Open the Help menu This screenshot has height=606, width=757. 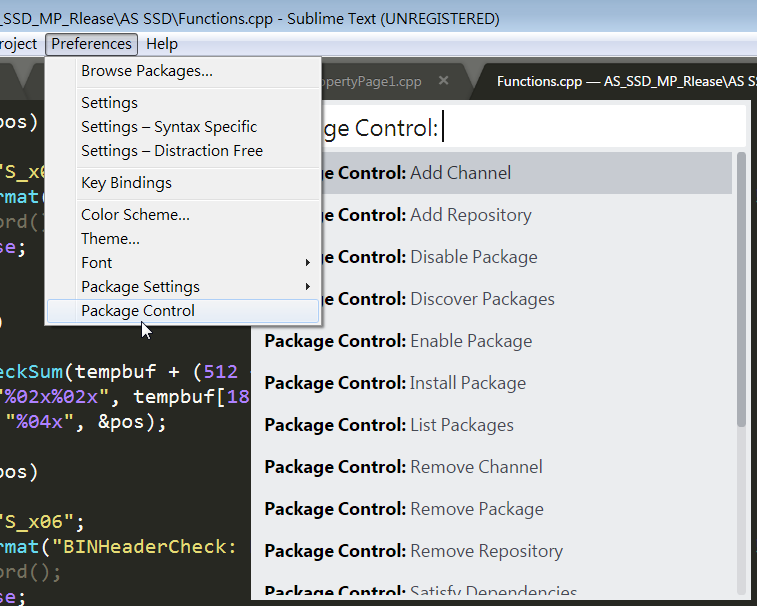click(x=162, y=44)
